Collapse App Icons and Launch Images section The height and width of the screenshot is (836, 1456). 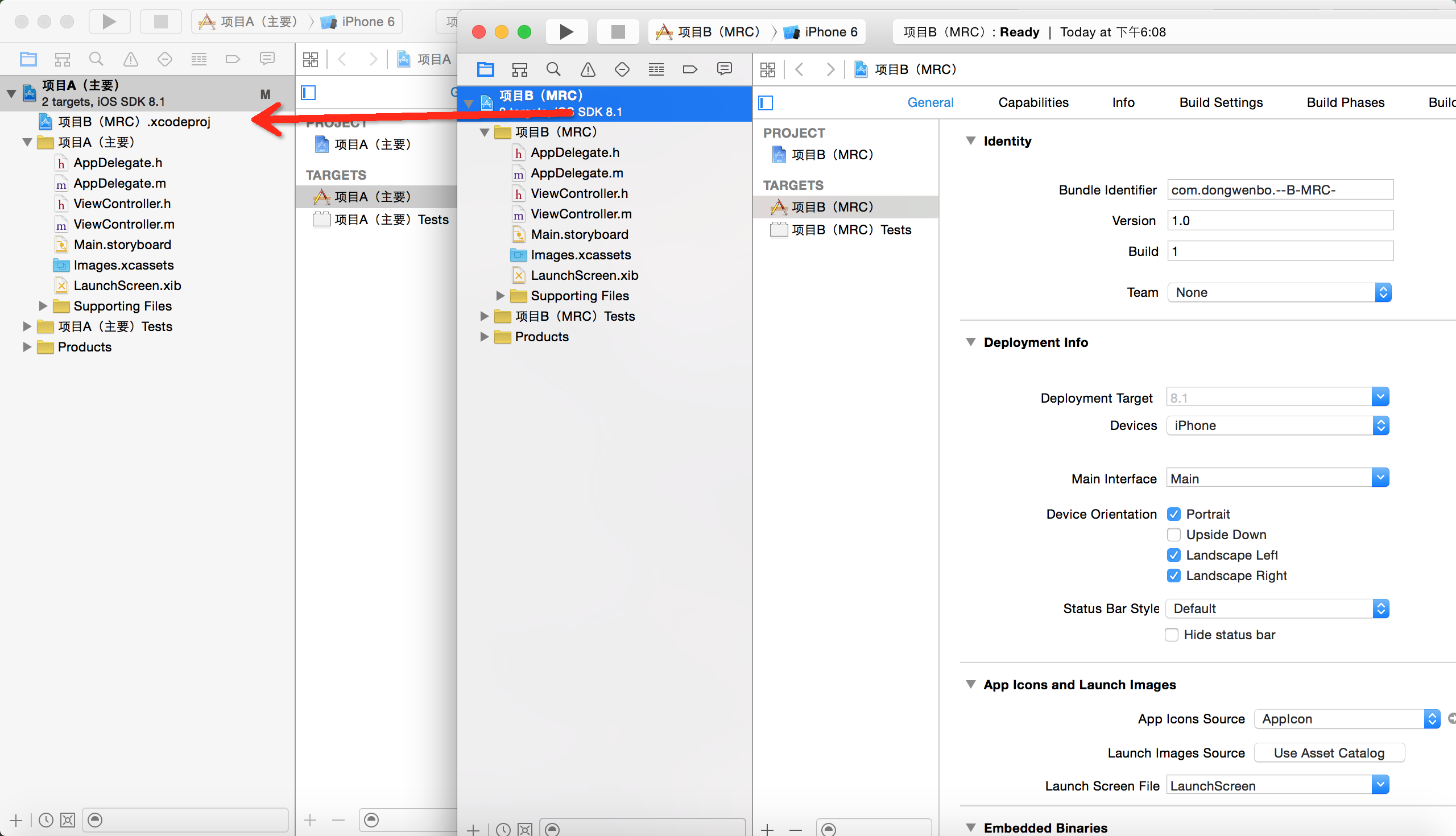pyautogui.click(x=971, y=684)
